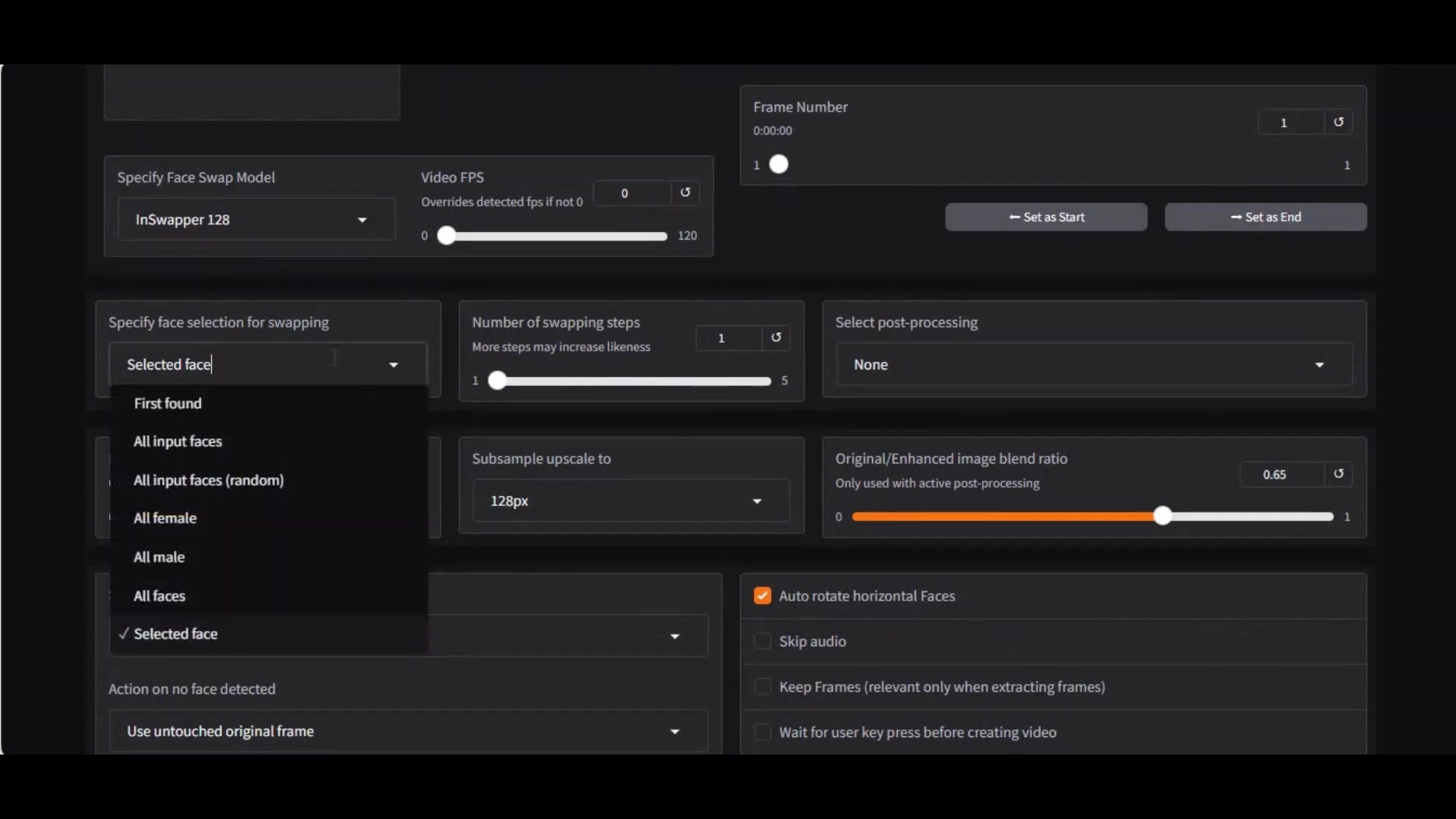This screenshot has height=819, width=1456.
Task: Pick All input faces (random)
Action: [269, 480]
